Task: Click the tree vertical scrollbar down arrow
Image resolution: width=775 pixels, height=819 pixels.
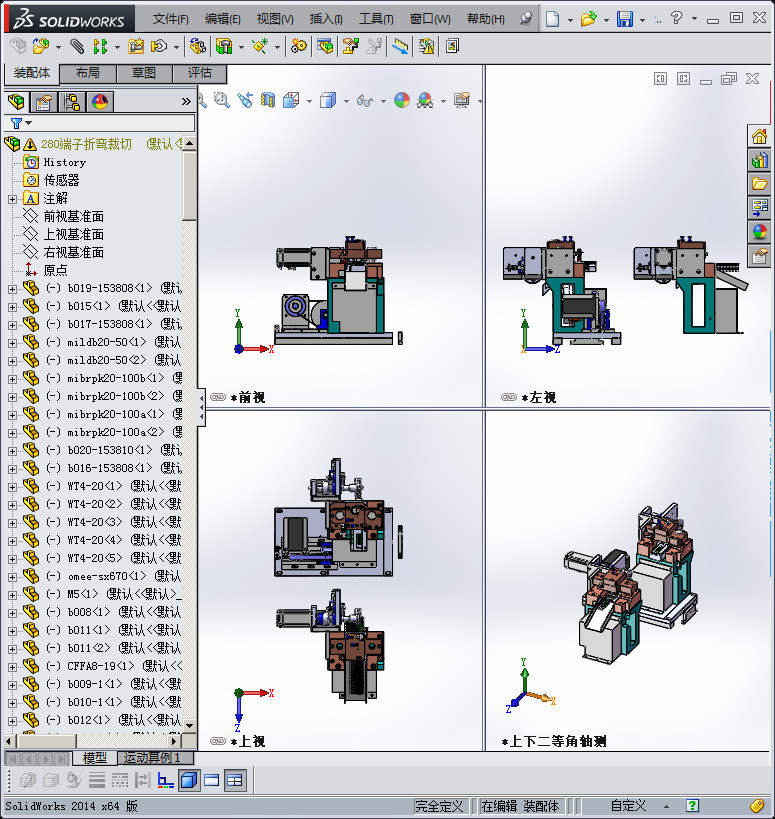Action: (190, 726)
